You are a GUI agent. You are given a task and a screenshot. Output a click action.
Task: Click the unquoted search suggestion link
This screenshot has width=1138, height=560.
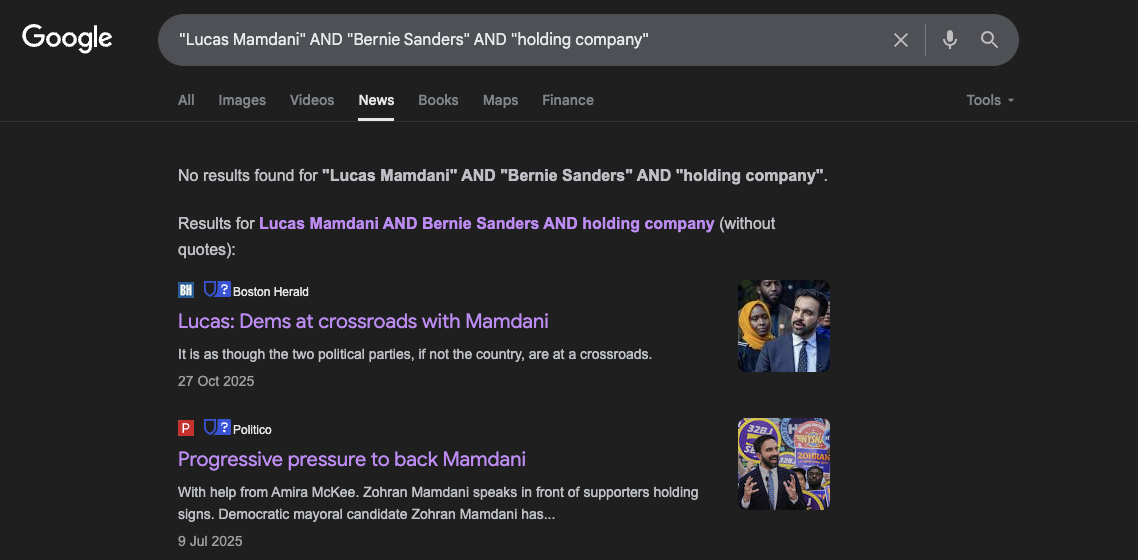486,223
